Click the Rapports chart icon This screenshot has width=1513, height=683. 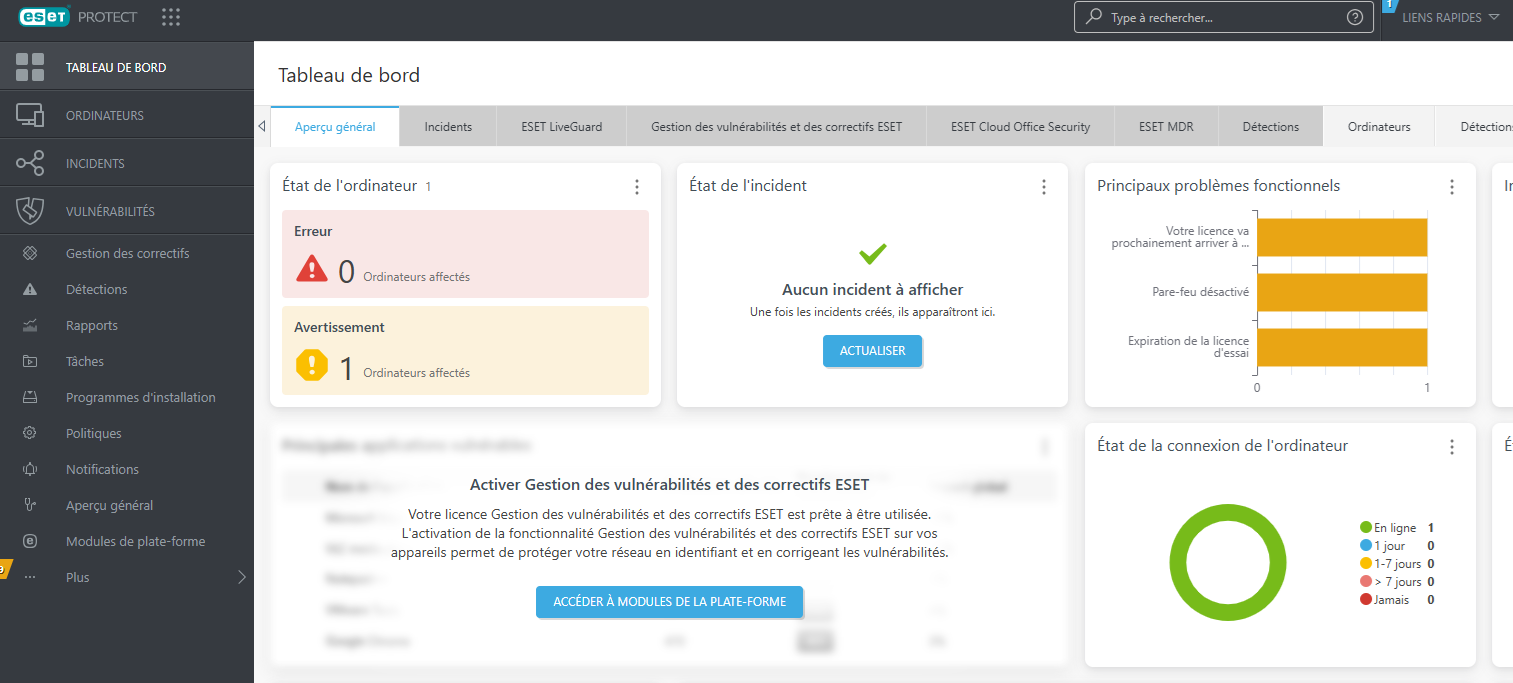tap(30, 325)
